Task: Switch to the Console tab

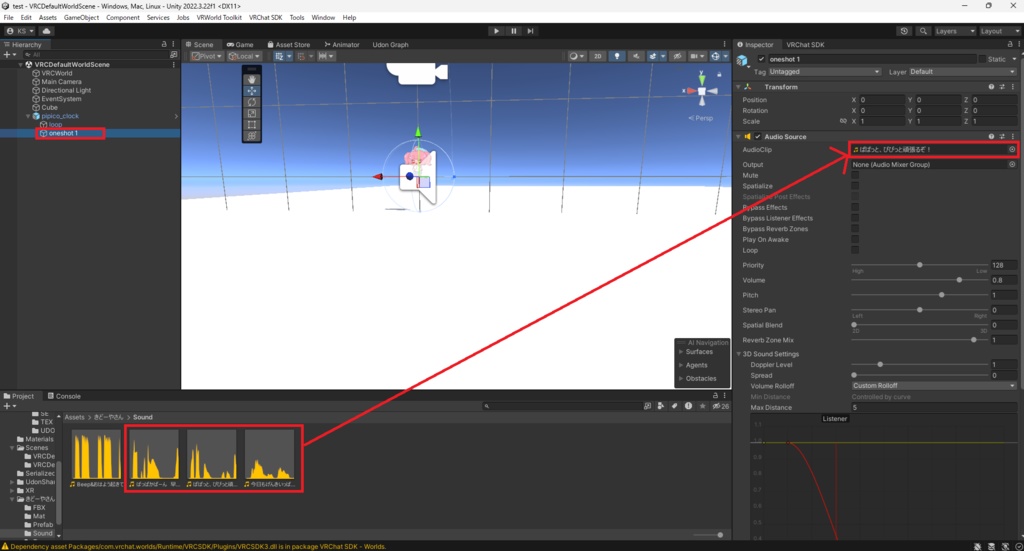Action: (64, 396)
